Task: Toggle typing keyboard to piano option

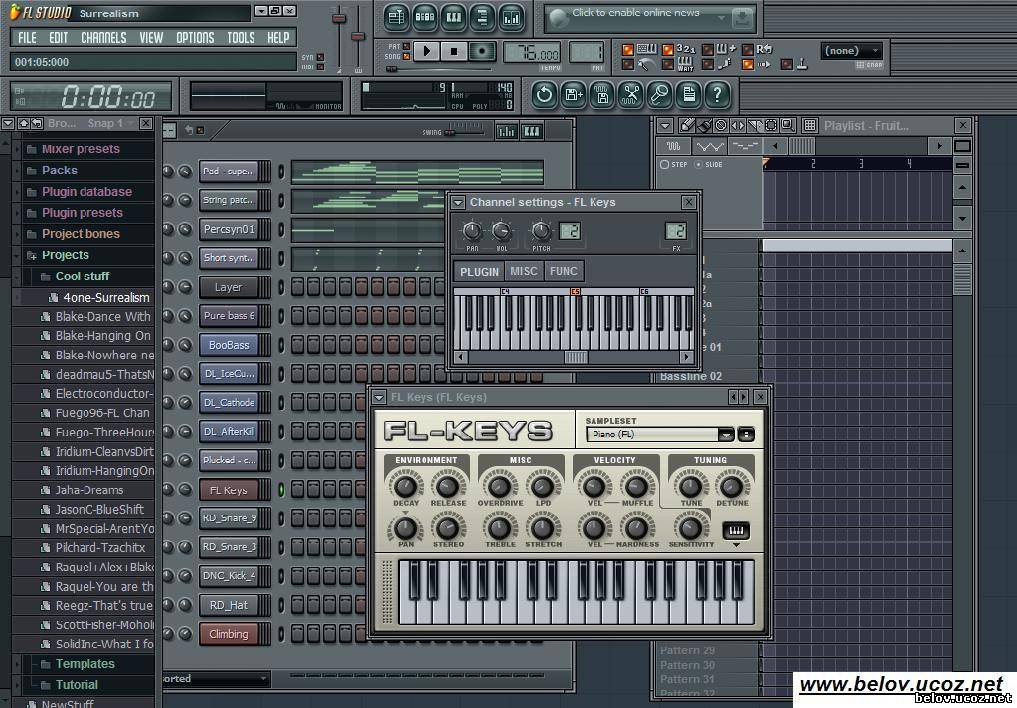Action: tap(627, 50)
